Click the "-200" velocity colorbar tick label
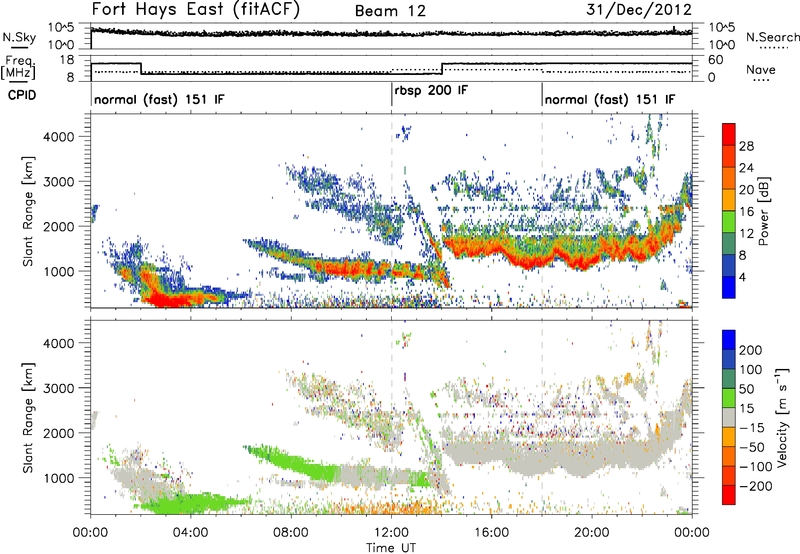 click(x=756, y=486)
